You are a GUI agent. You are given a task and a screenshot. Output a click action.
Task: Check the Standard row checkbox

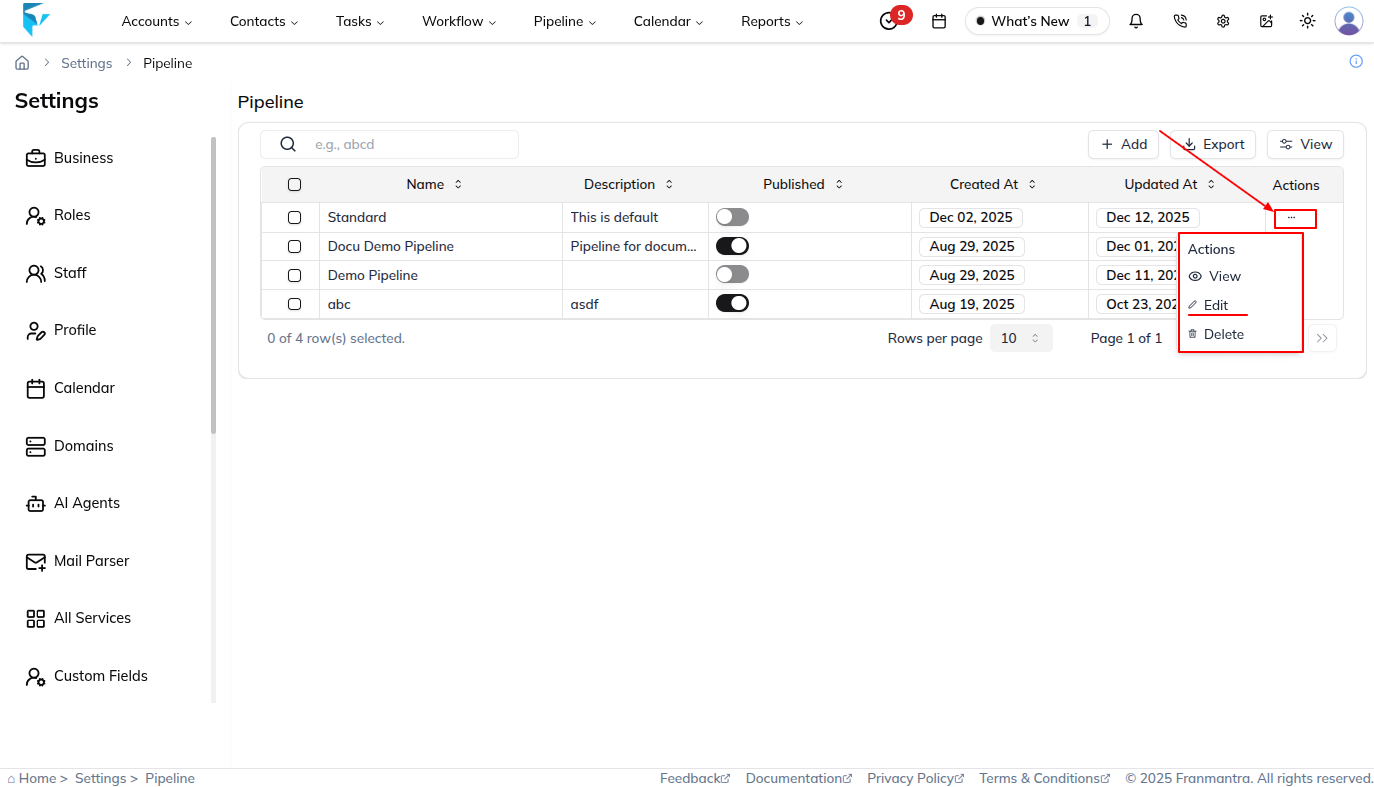tap(294, 217)
